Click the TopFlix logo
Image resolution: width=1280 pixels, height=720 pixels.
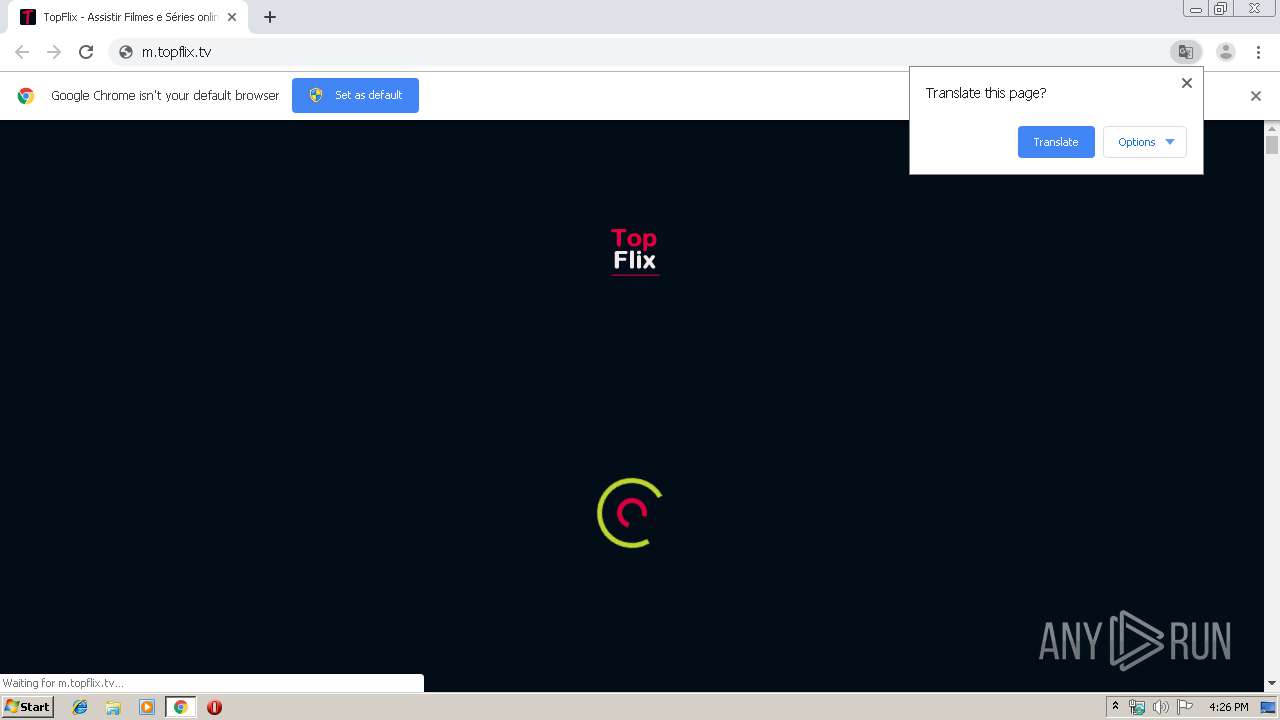(x=635, y=251)
